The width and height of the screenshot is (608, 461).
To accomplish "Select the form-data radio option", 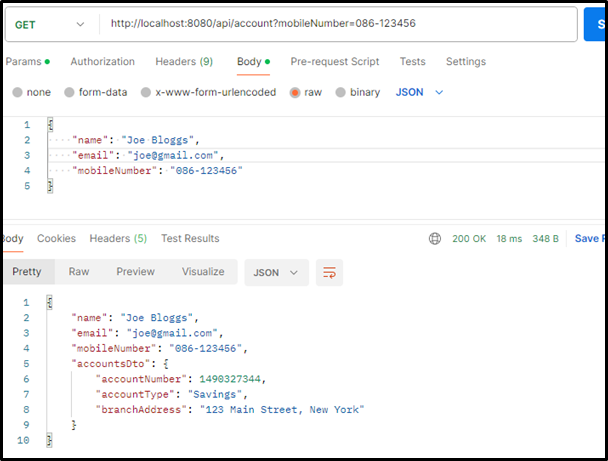I will (69, 92).
